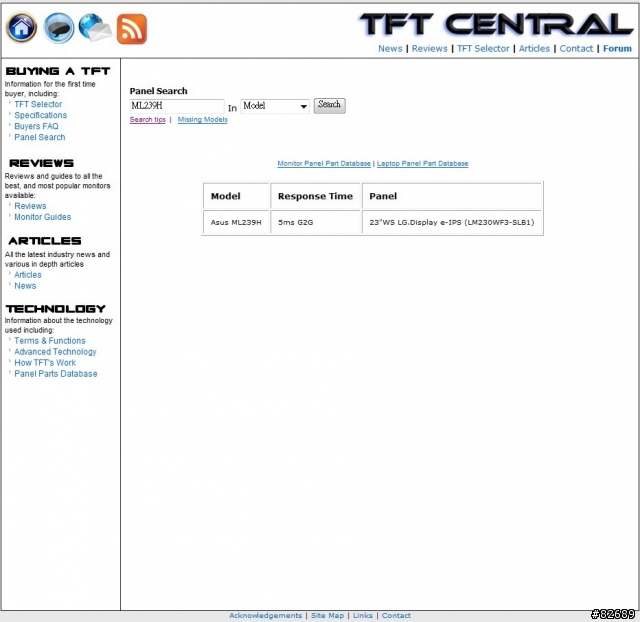Click the Technology sidebar heading
640x622 pixels.
[56, 309]
